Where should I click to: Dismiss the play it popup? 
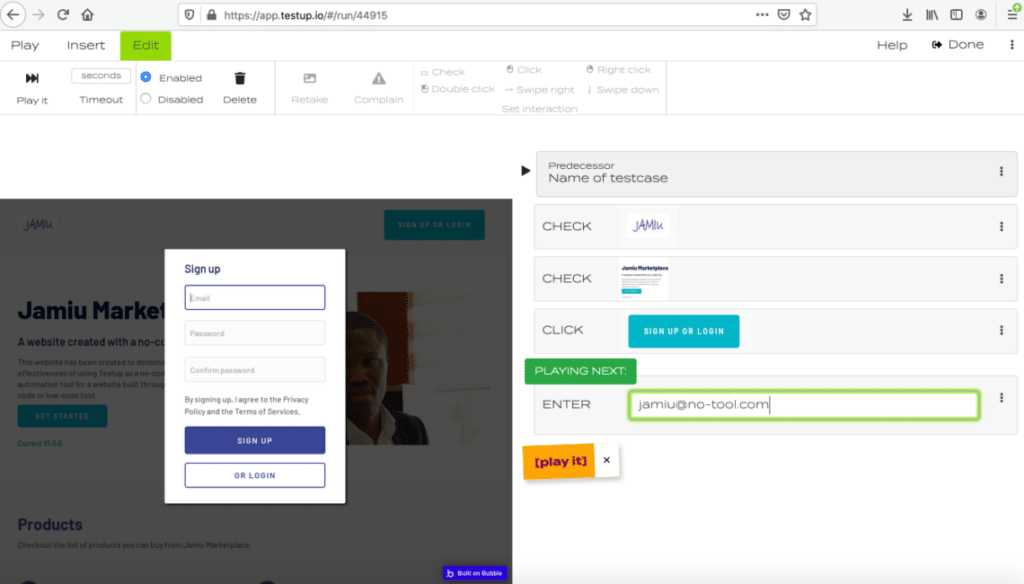tap(607, 460)
